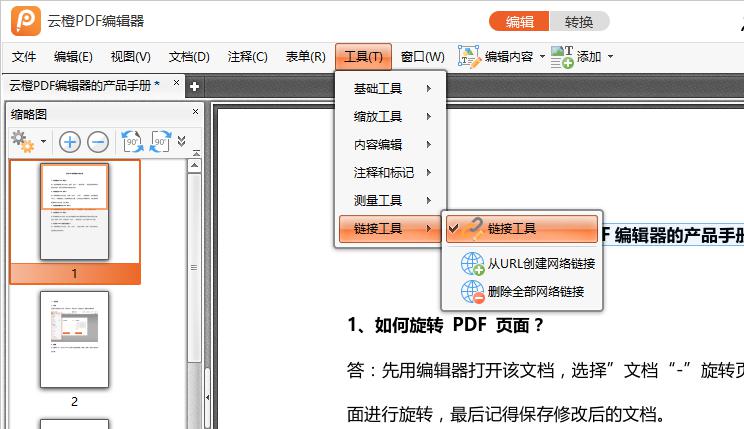
Task: Zoom out thumbnails with the minus icon
Action: [98, 142]
